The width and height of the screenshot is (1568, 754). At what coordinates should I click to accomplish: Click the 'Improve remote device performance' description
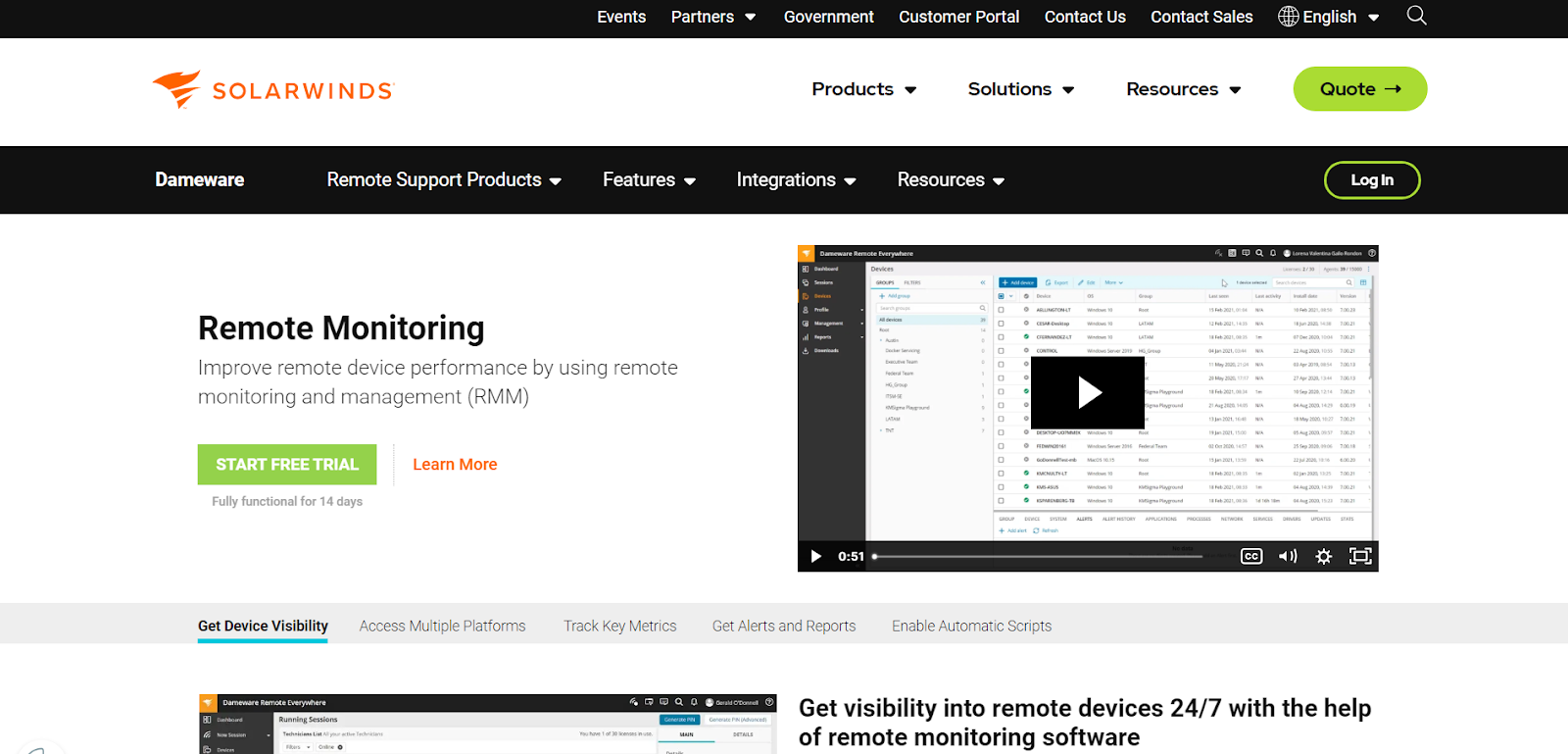click(x=438, y=382)
